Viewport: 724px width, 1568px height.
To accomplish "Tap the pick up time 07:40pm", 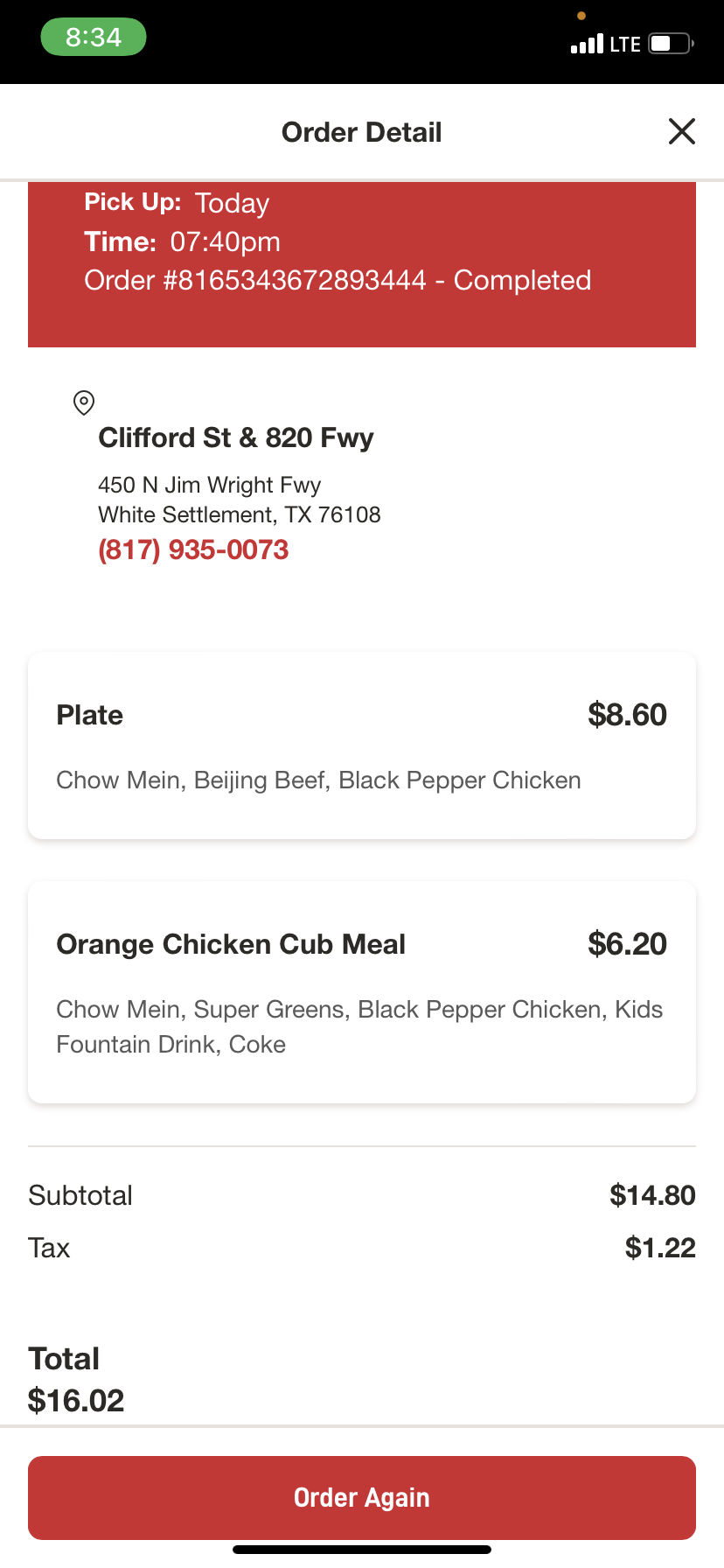I will 225,241.
